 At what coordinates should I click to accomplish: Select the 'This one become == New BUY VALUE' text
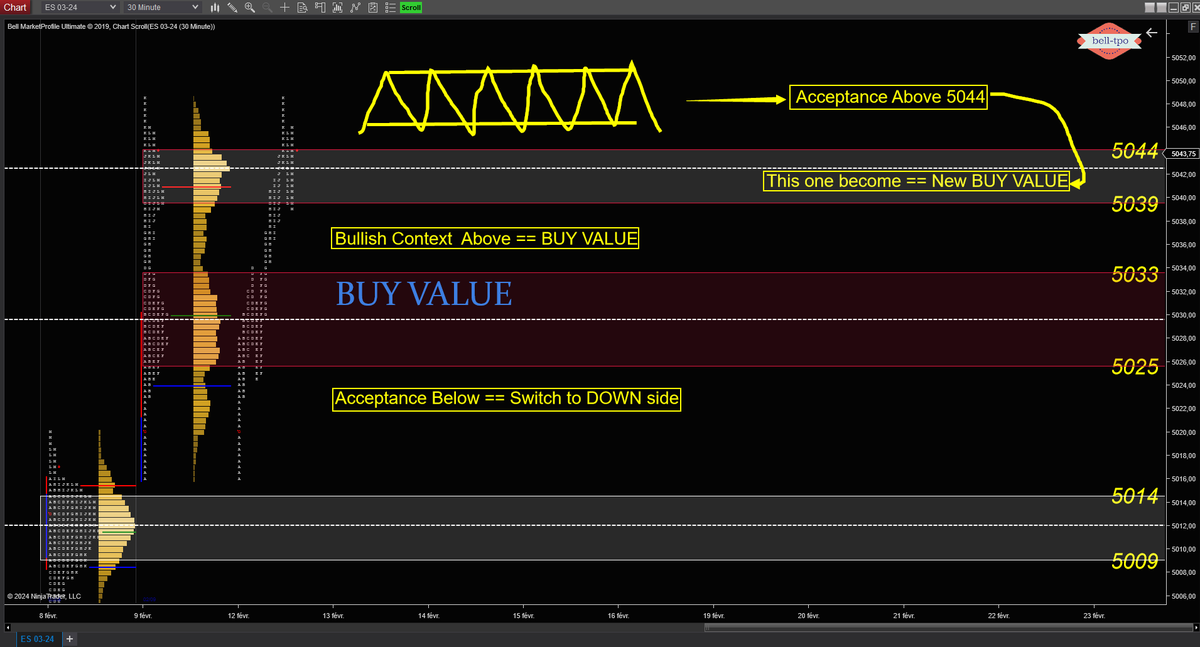pyautogui.click(x=917, y=181)
